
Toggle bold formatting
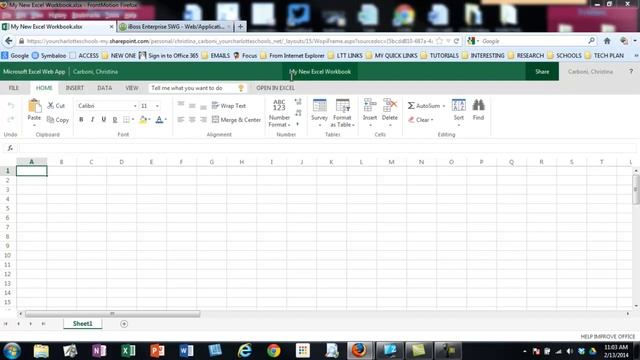pyautogui.click(x=81, y=120)
